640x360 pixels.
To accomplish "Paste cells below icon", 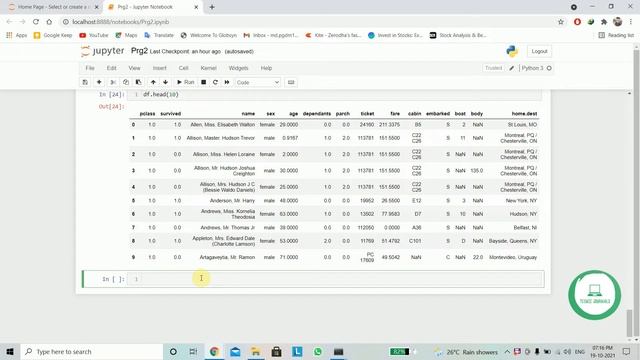I will pyautogui.click(x=138, y=82).
